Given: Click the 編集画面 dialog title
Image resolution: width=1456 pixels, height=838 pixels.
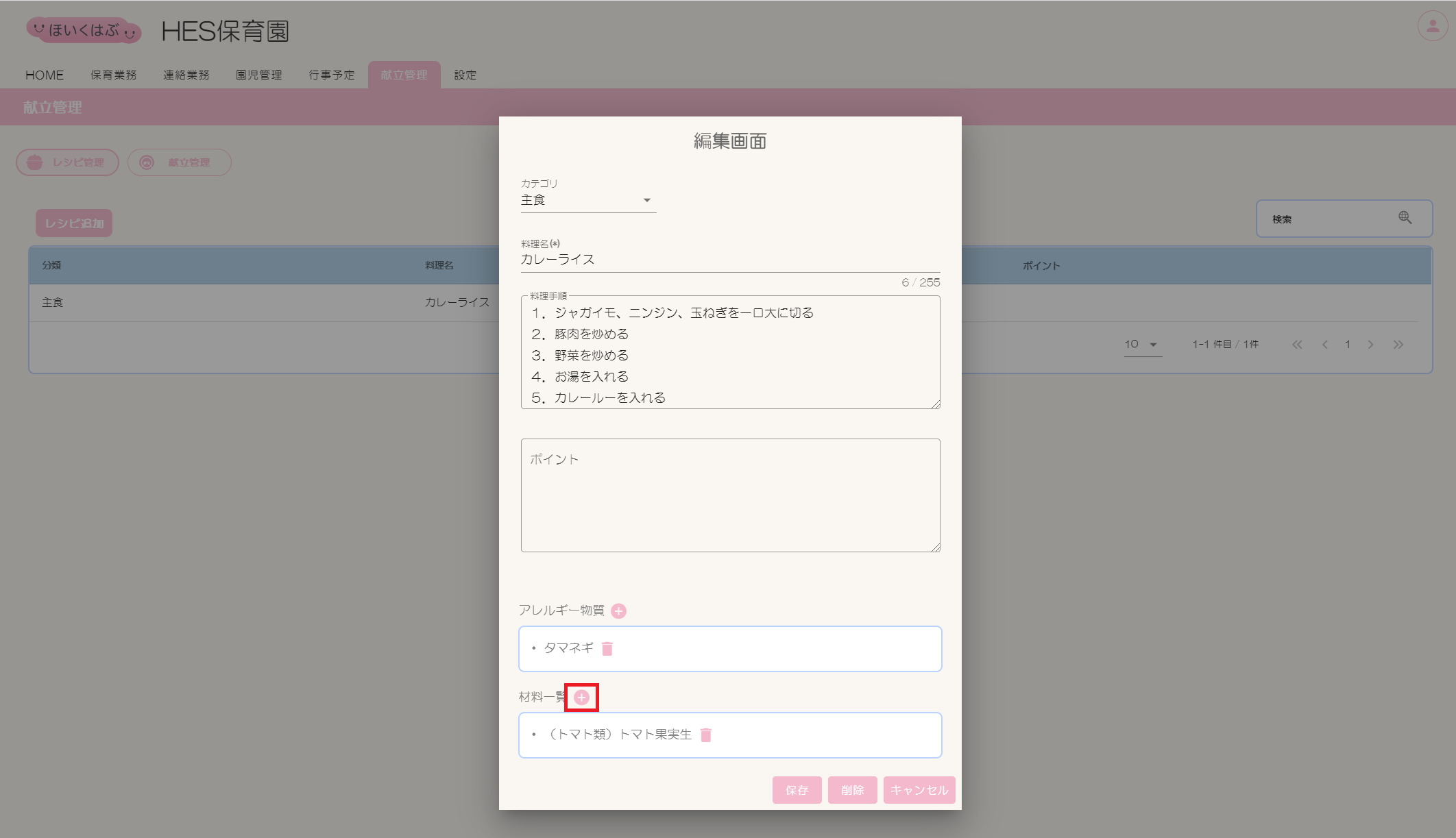Looking at the screenshot, I should click(730, 141).
